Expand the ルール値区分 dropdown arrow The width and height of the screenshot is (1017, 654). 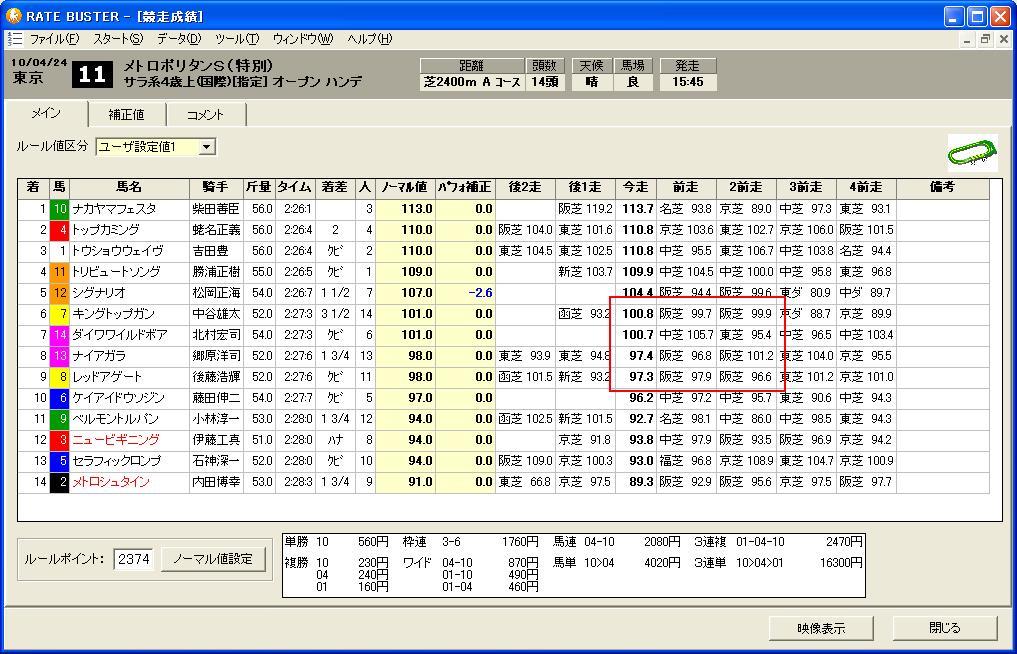(206, 147)
